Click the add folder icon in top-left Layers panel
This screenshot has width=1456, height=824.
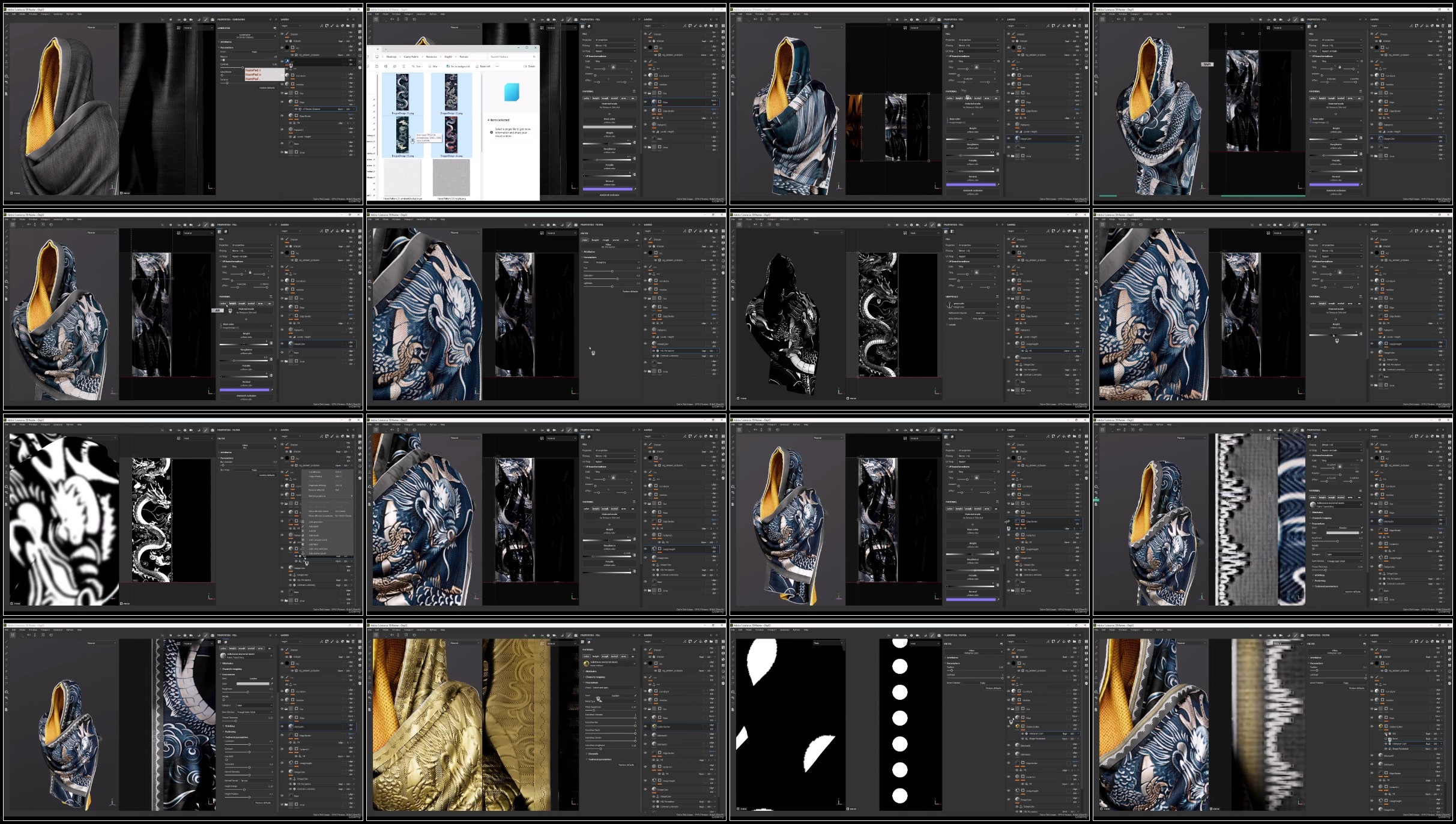[348, 26]
